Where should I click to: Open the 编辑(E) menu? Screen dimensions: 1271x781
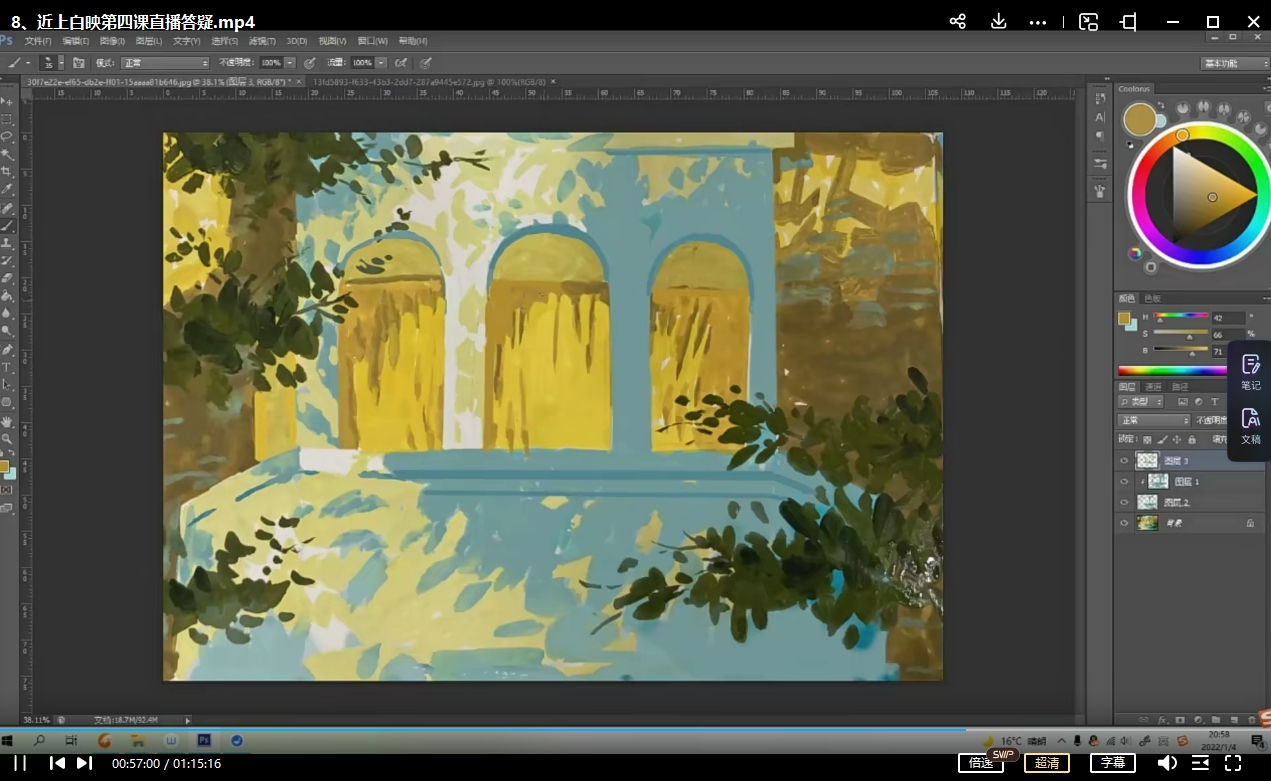point(76,41)
